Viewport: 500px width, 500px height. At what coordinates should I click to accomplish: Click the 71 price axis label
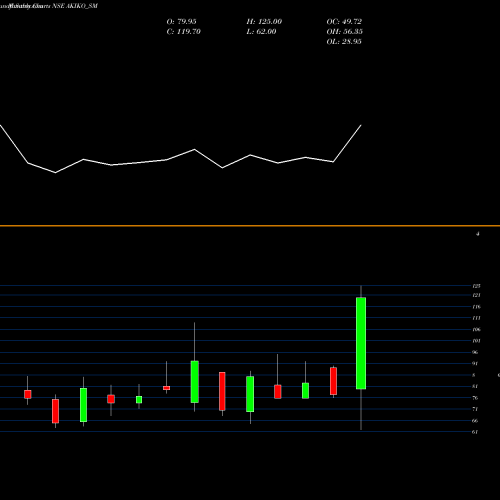pyautogui.click(x=475, y=409)
